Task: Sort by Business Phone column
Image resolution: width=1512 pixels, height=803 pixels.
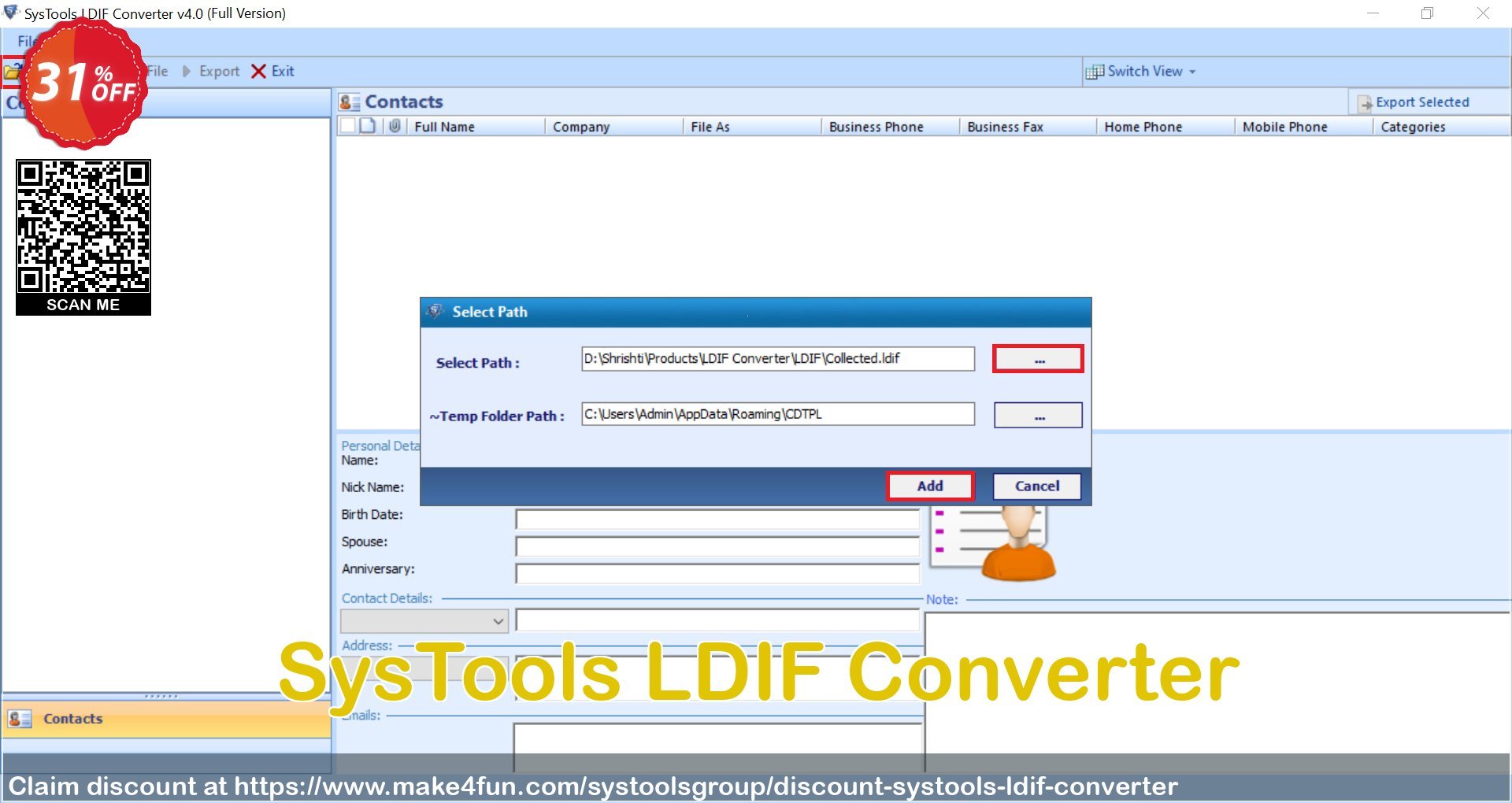Action: click(890, 127)
